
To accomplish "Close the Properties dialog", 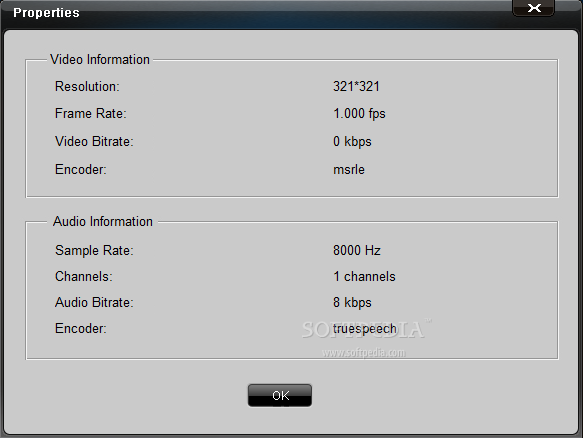I will pos(534,8).
